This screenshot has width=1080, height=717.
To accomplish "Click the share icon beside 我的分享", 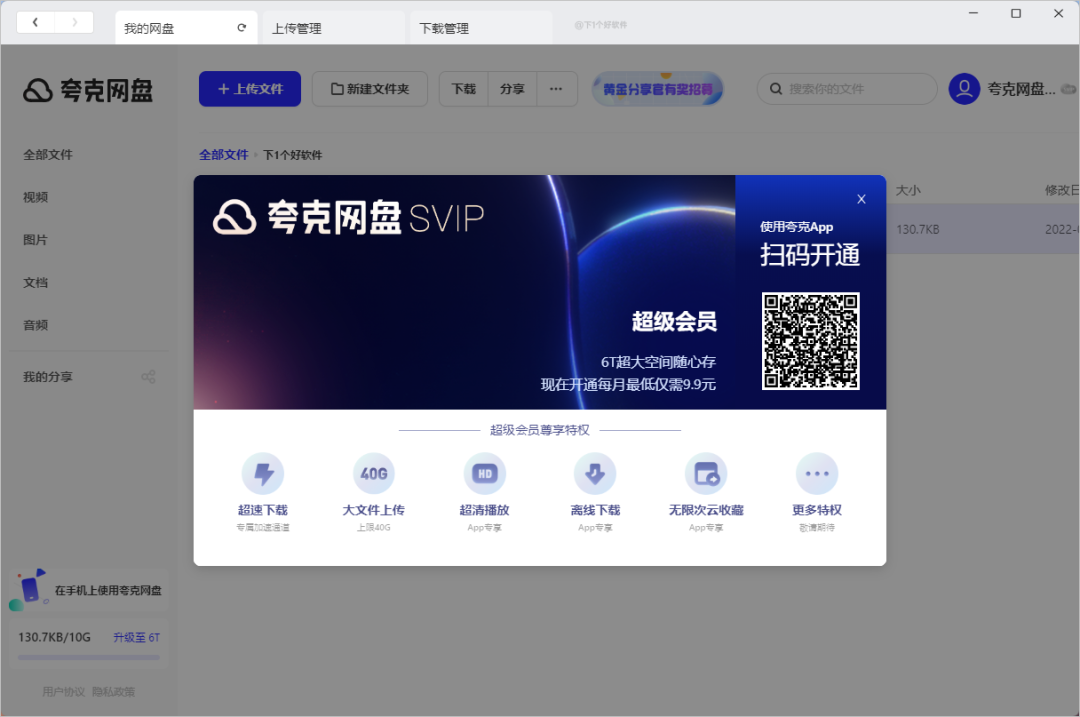I will tap(148, 377).
